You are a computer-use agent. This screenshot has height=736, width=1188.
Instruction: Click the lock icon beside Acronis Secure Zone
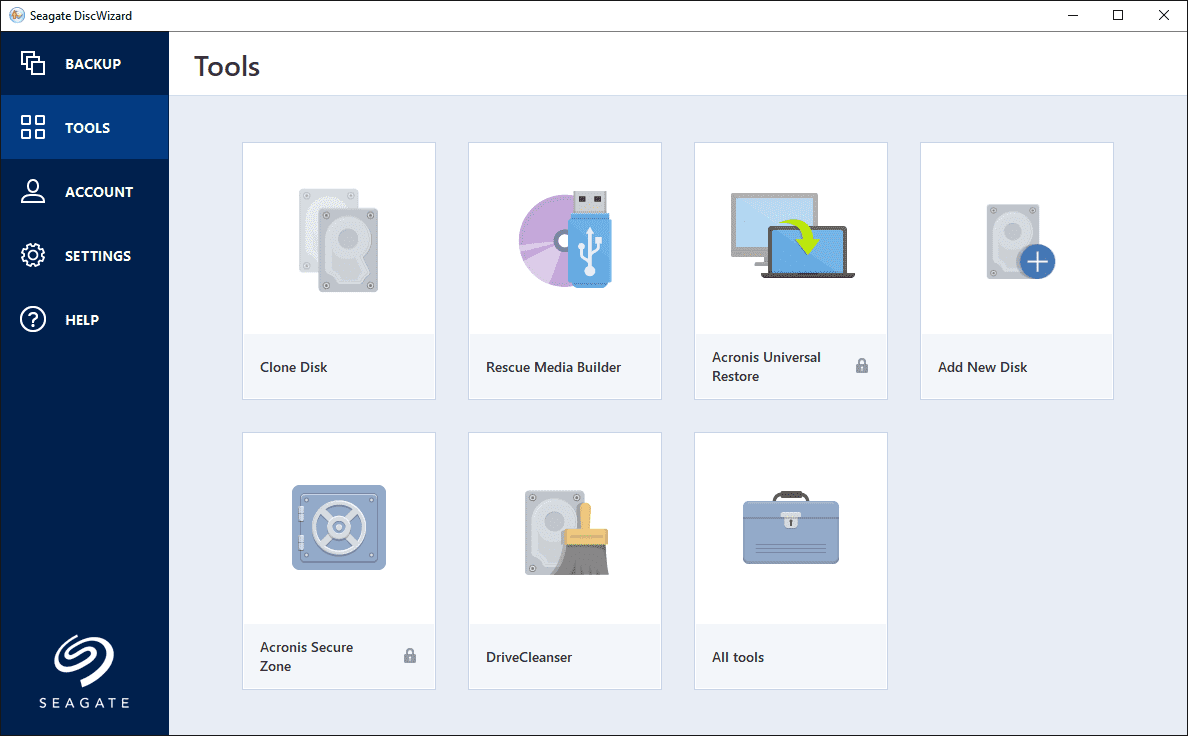point(410,656)
